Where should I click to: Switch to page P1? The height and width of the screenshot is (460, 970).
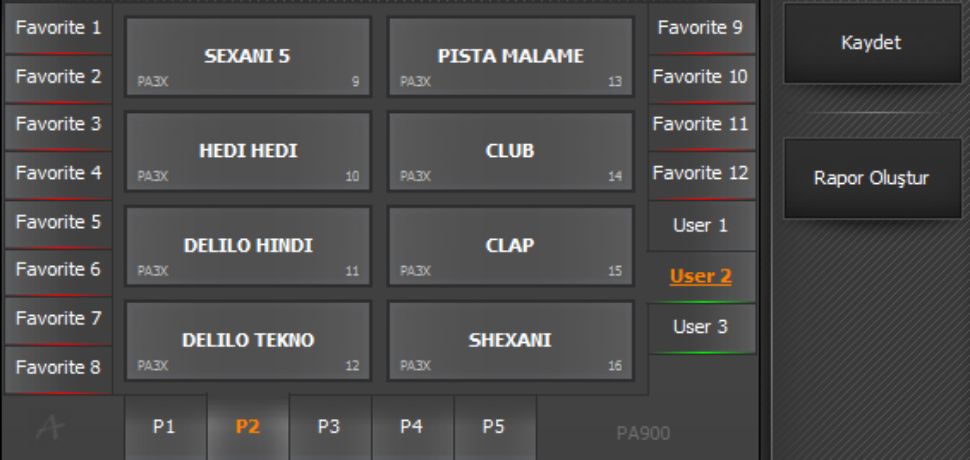(166, 426)
